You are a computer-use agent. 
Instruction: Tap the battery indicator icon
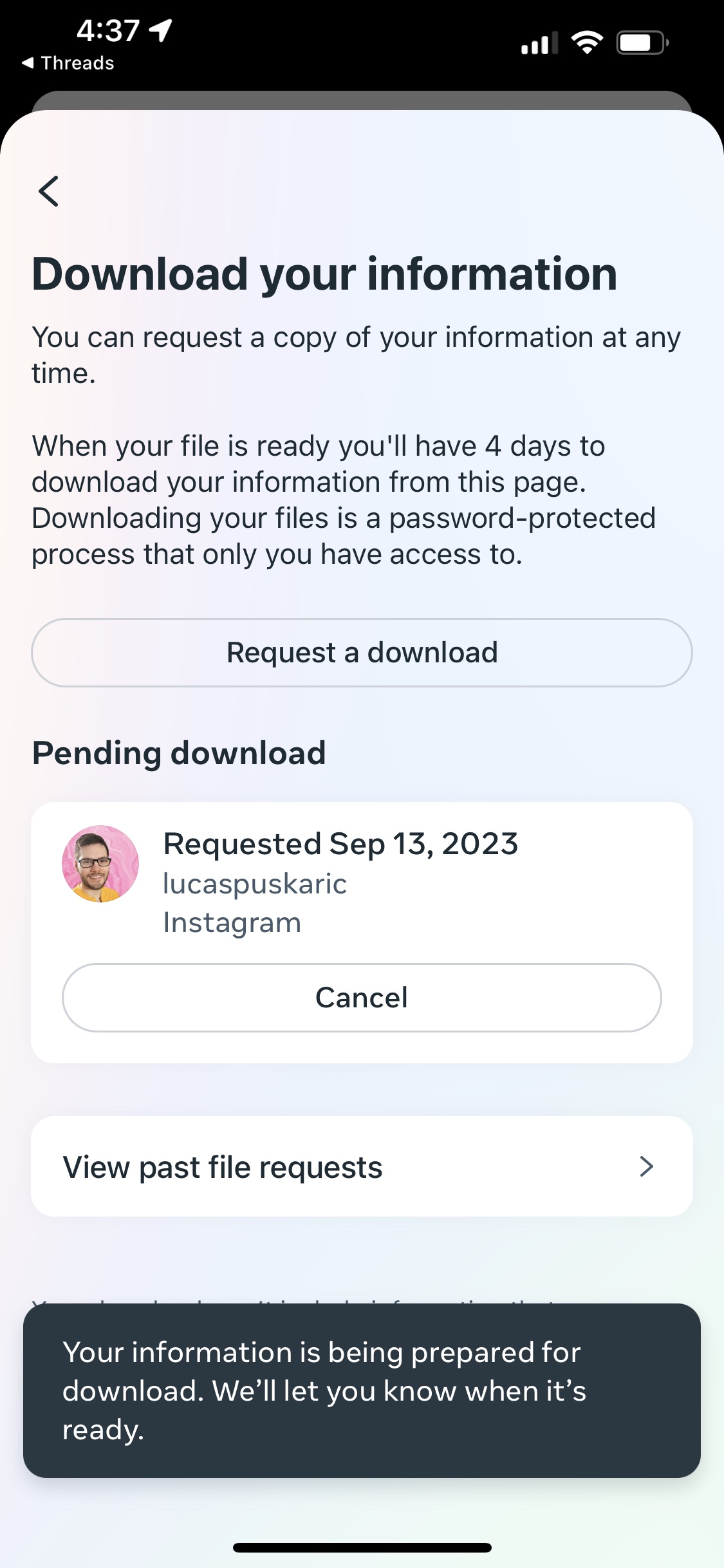point(643,43)
